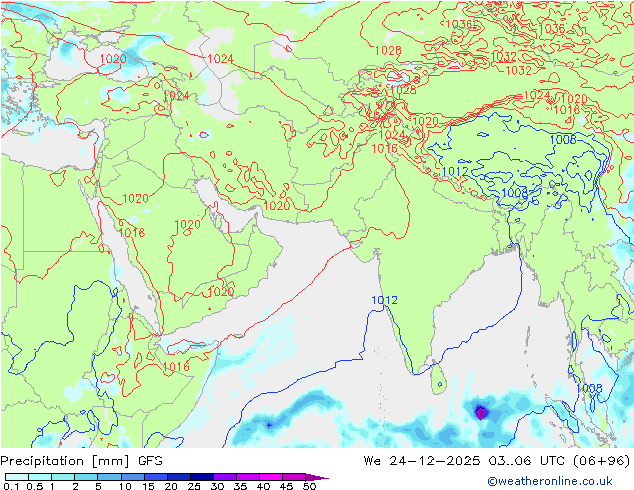The width and height of the screenshot is (634, 490).
Task: Click the island of Sri Lanka
Action: [439, 378]
